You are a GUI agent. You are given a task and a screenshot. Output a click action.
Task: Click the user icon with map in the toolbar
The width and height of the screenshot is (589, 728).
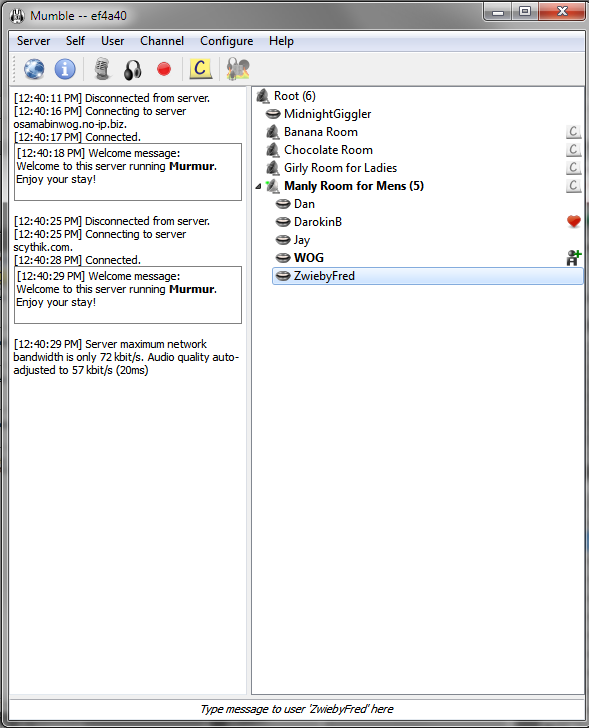pyautogui.click(x=238, y=69)
